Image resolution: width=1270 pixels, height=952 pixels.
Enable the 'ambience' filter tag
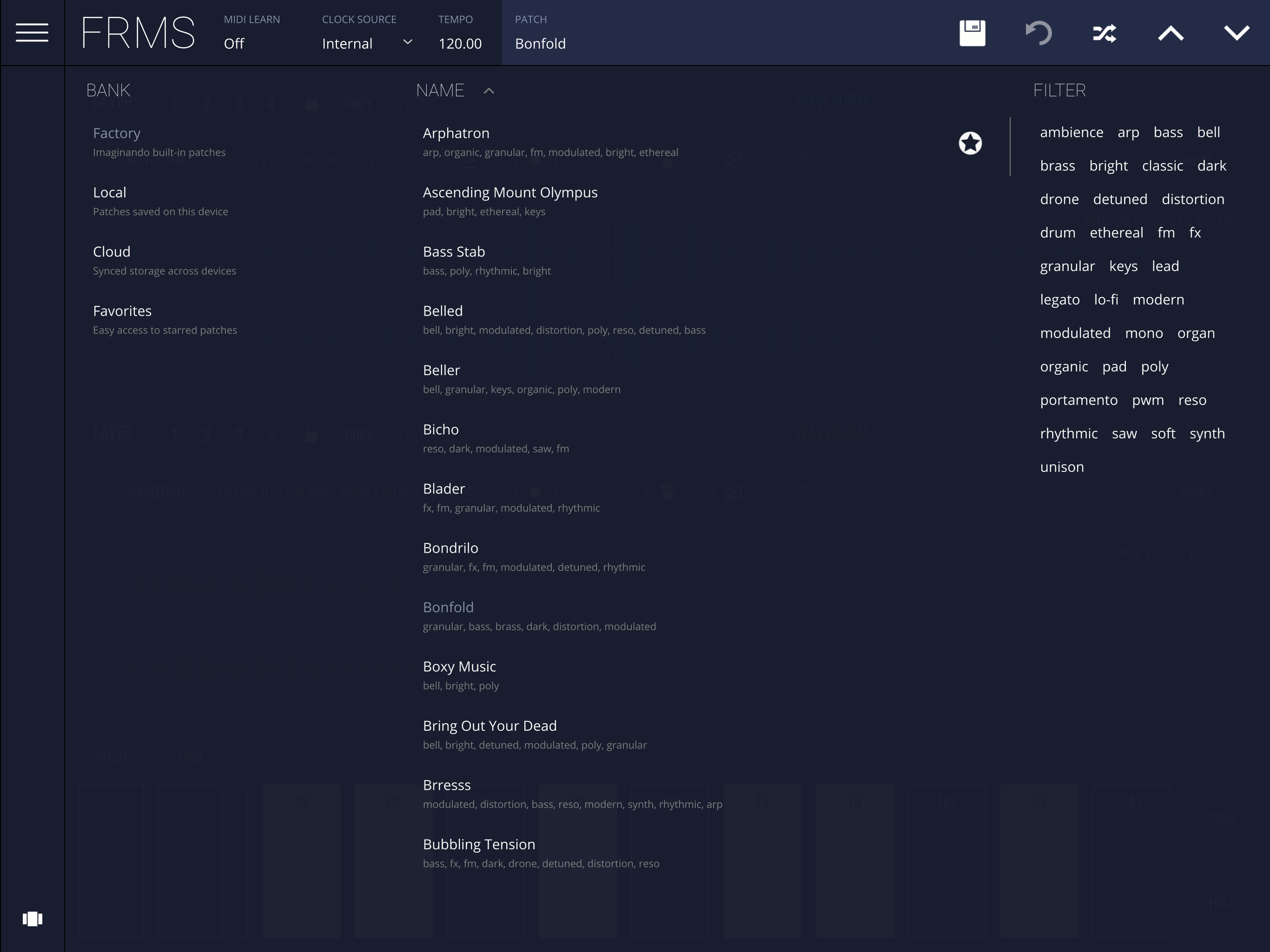(x=1072, y=132)
